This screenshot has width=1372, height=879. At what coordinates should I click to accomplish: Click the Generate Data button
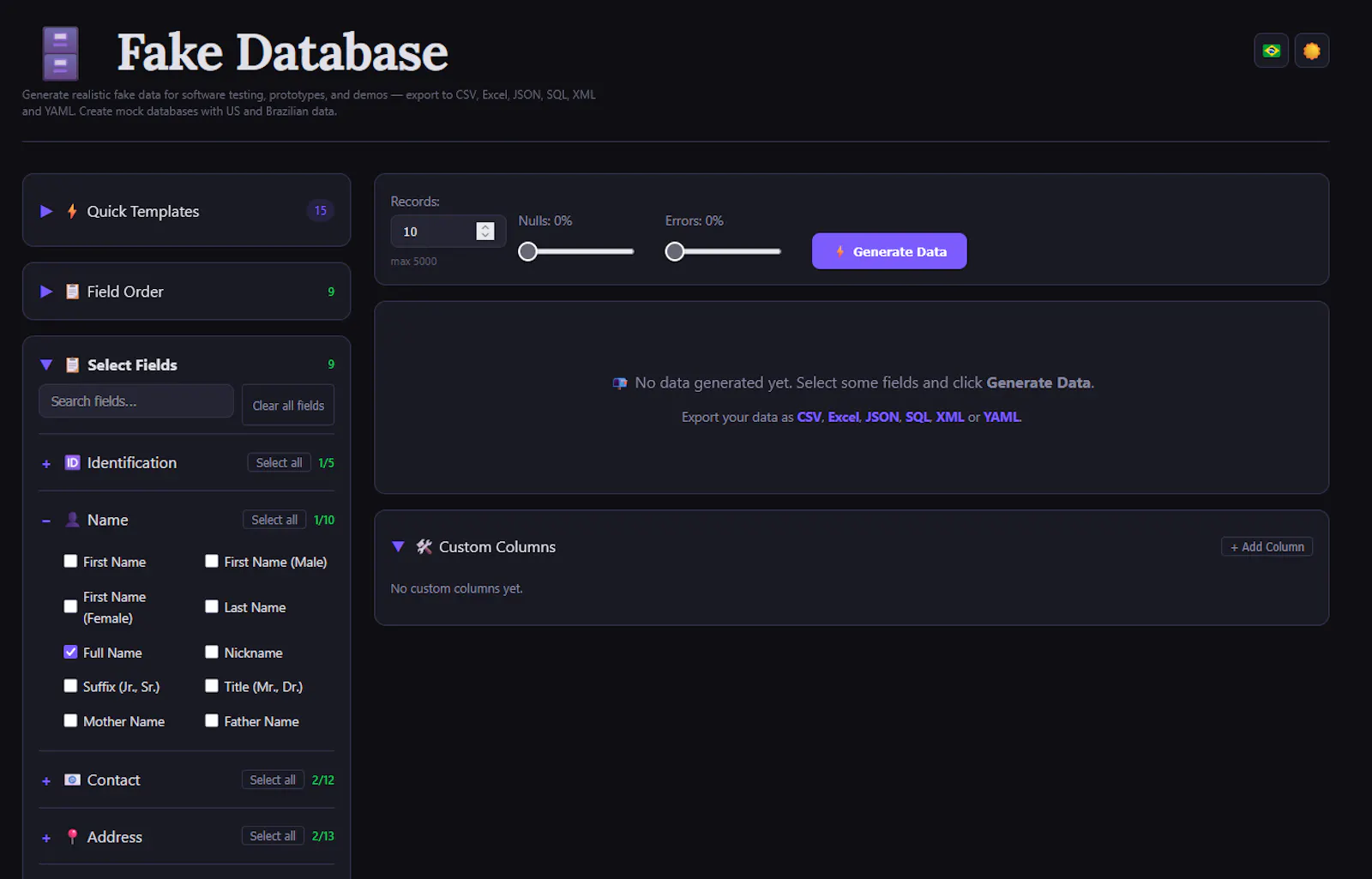889,251
